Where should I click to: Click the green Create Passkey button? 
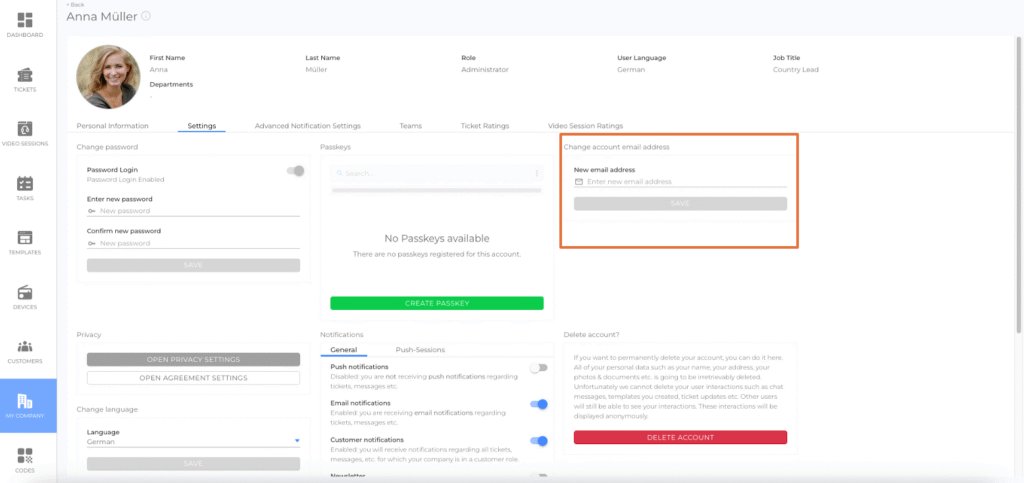click(437, 303)
